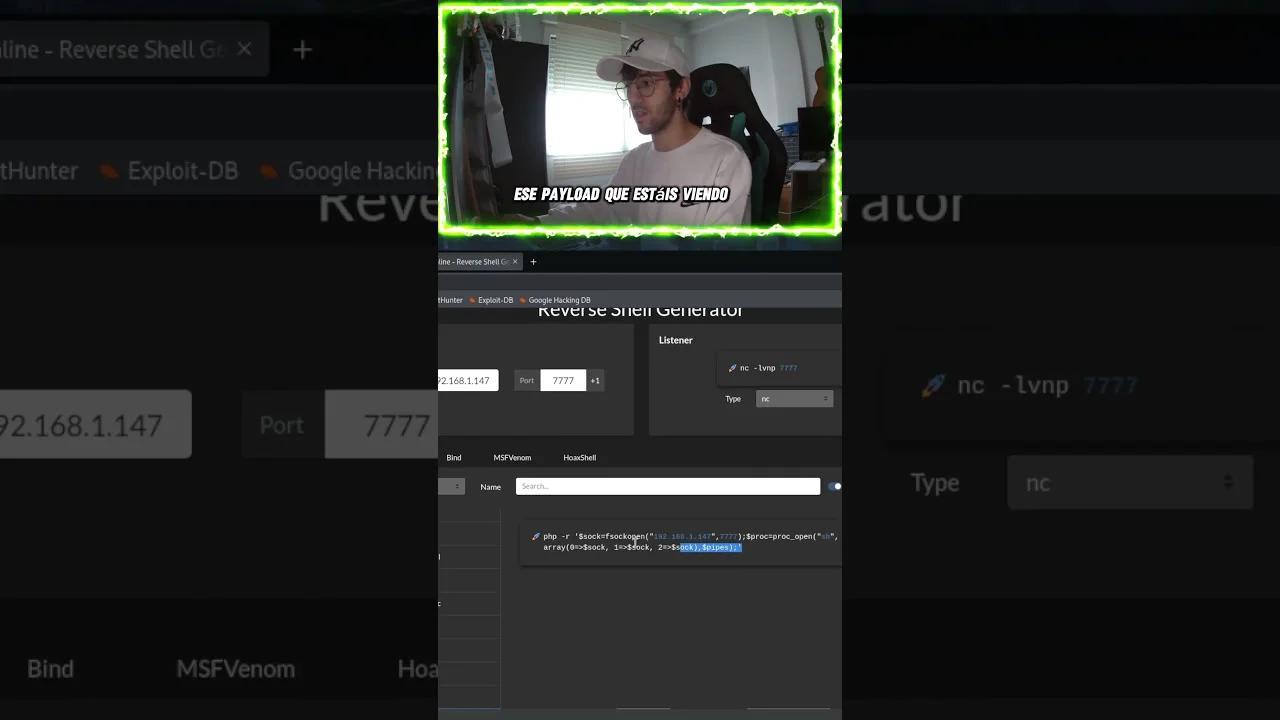The image size is (1280, 720).
Task: Click the rocket icon beside the php payload
Action: (x=536, y=537)
